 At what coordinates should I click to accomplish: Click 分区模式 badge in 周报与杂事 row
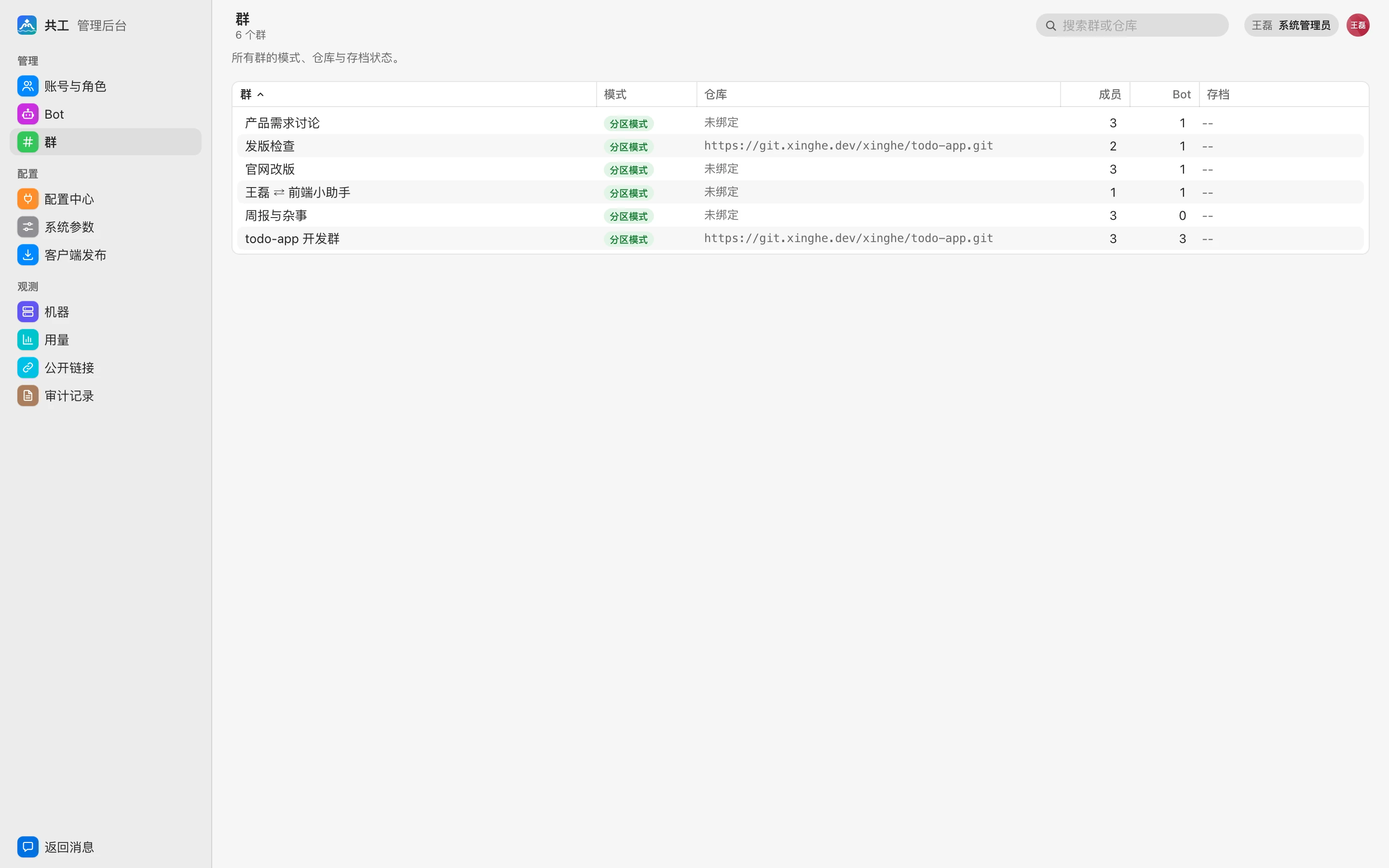coord(628,217)
